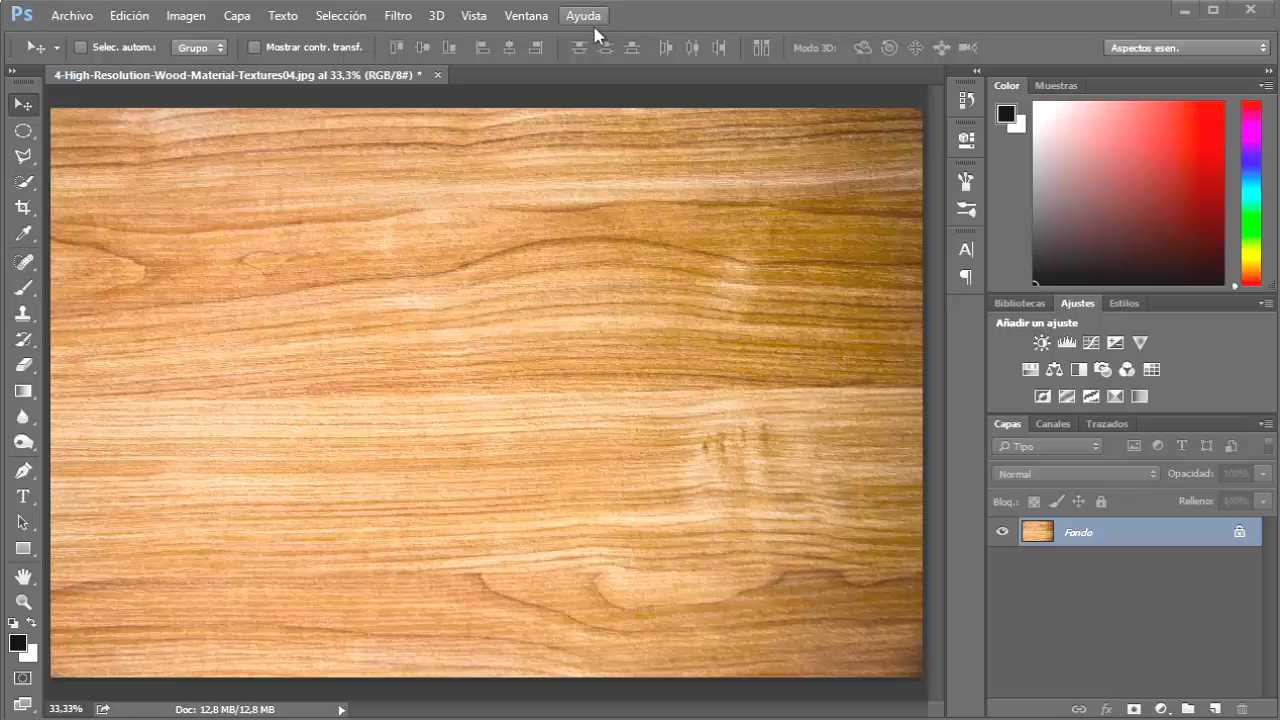Click the hue spectrum slider in Color panel
Screen dimensions: 1280x720
pos(1251,193)
